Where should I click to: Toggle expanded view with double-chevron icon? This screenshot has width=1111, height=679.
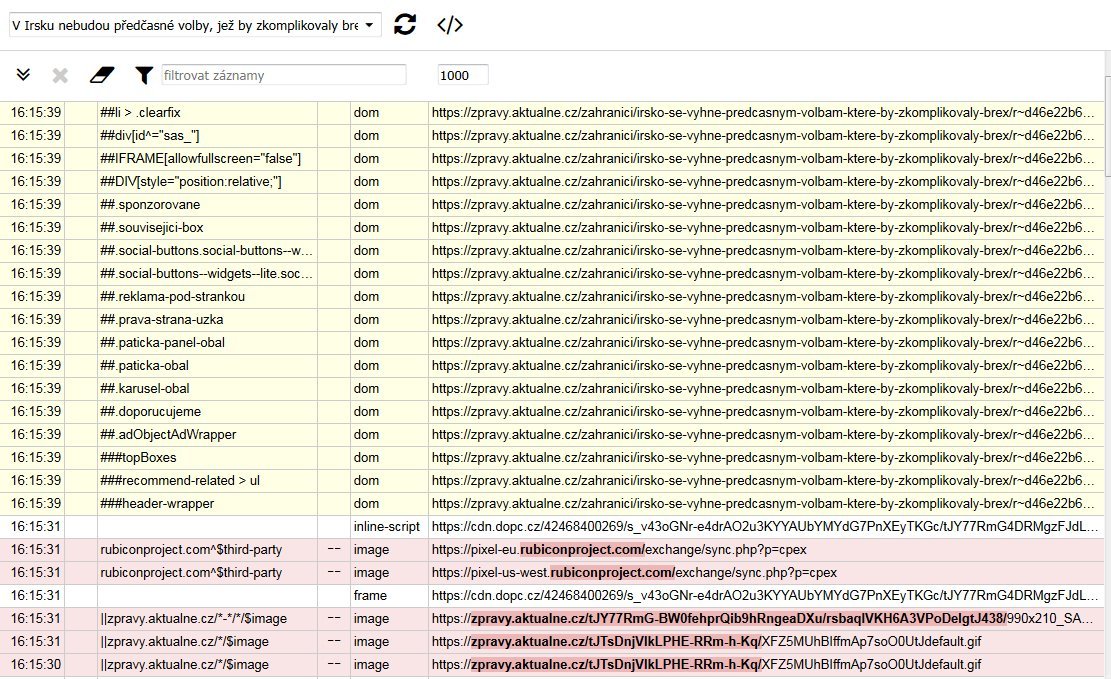(x=24, y=75)
